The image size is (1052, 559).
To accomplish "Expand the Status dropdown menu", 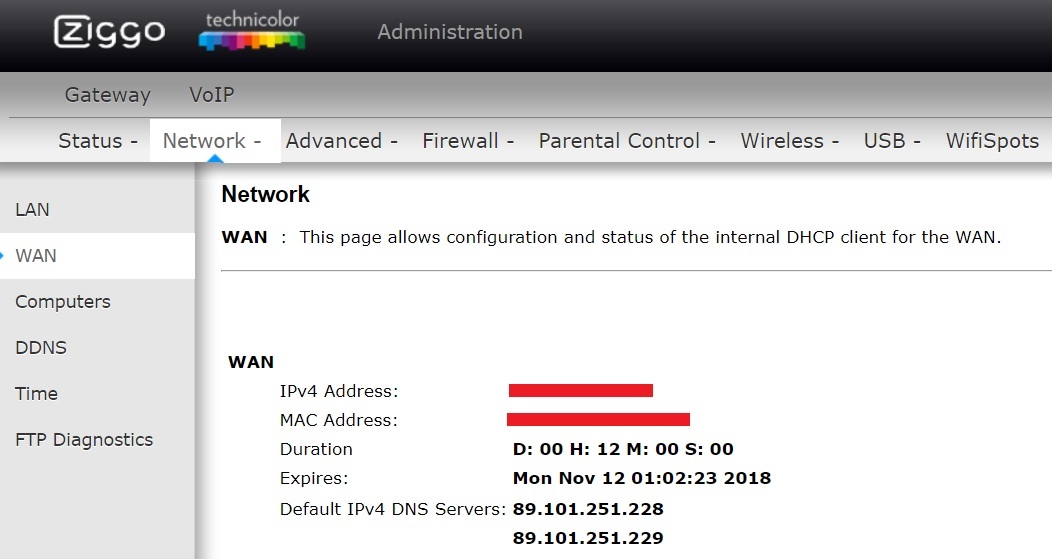I will pyautogui.click(x=97, y=141).
